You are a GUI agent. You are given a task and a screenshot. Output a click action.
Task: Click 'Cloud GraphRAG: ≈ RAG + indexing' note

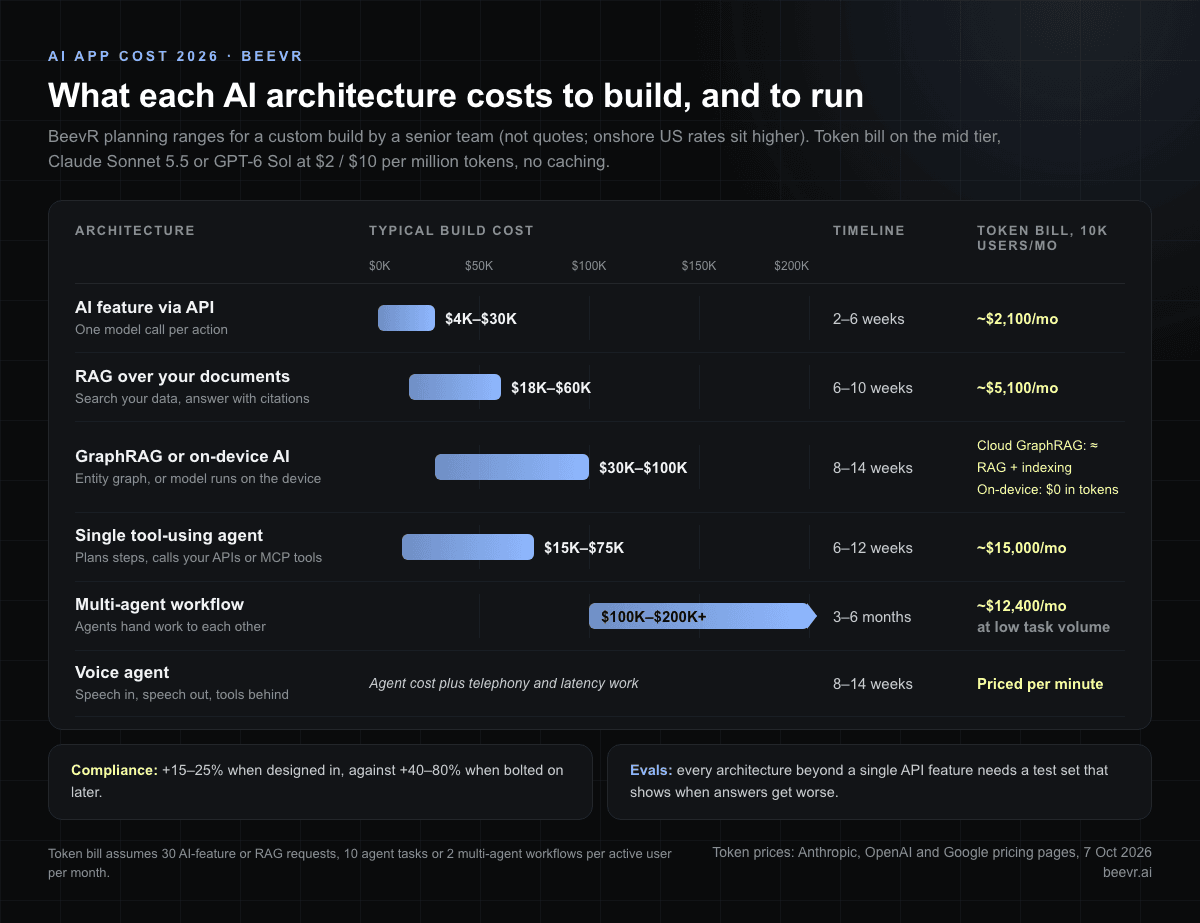tap(1038, 456)
